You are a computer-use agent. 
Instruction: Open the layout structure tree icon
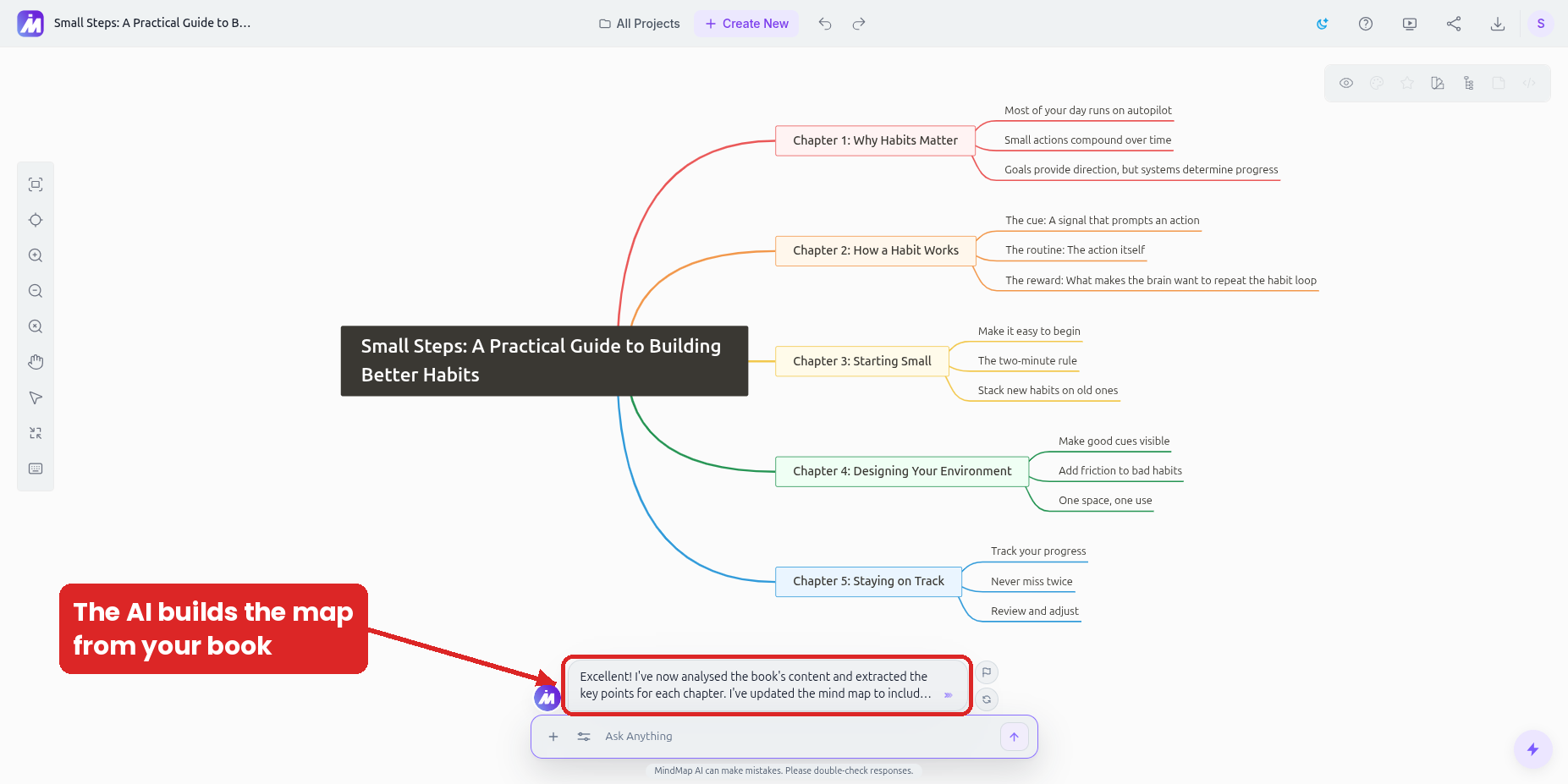(1468, 83)
